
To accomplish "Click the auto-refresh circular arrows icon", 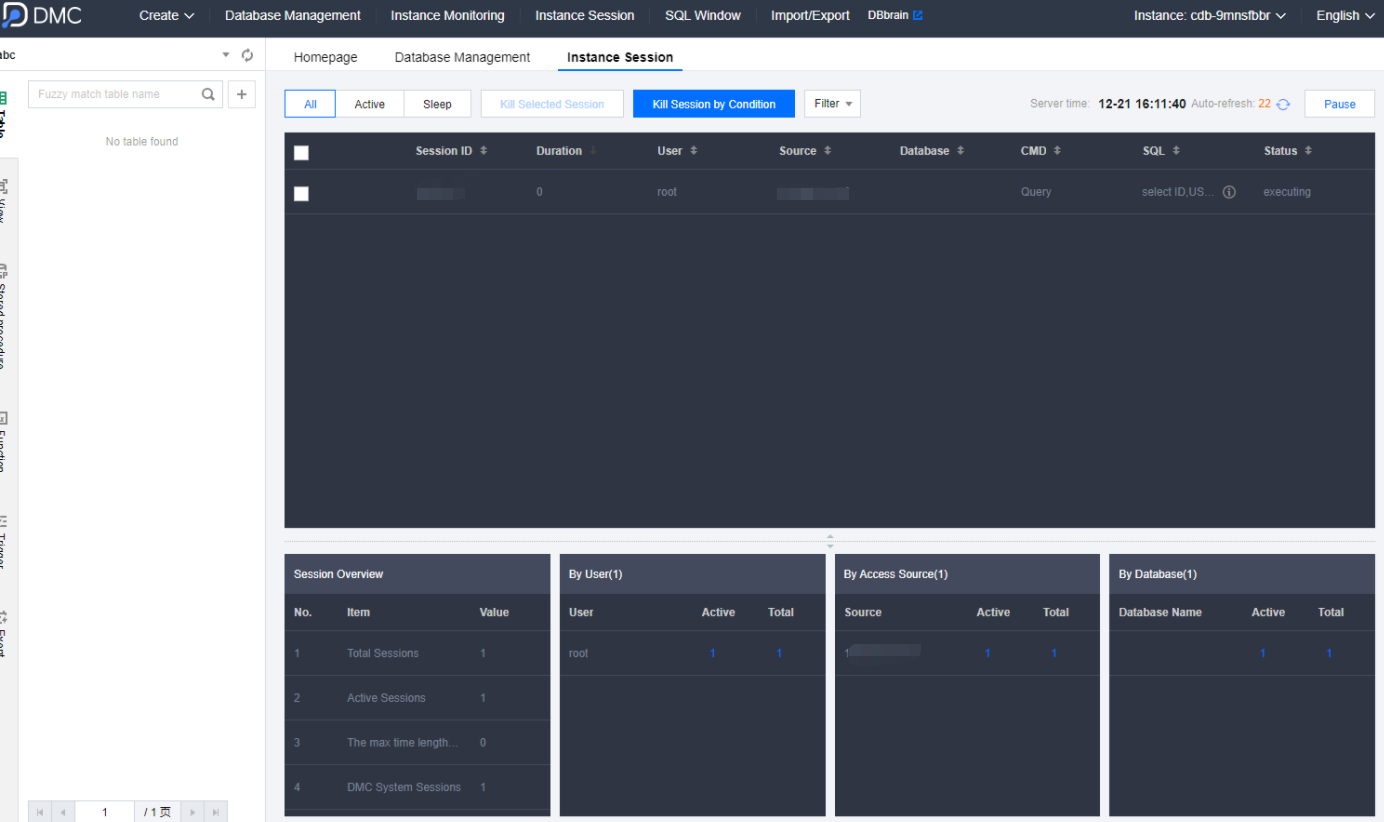I will (x=1283, y=104).
